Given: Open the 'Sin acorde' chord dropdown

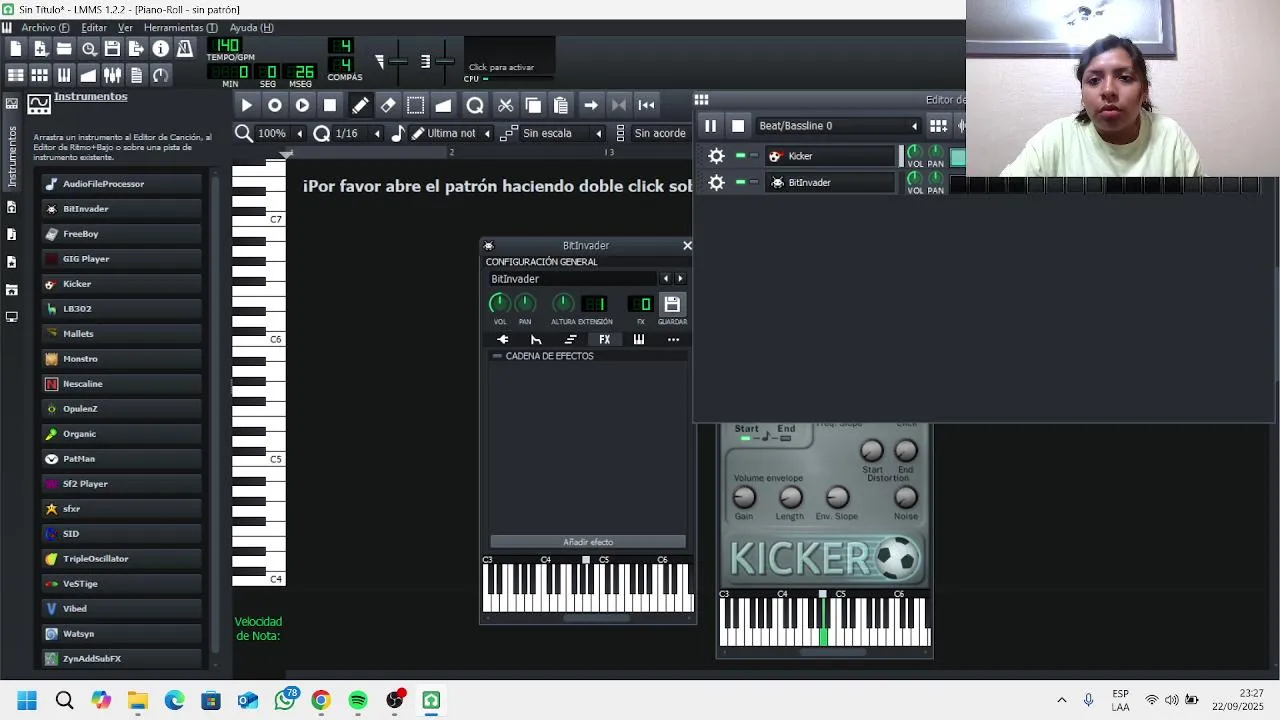Looking at the screenshot, I should 662,133.
